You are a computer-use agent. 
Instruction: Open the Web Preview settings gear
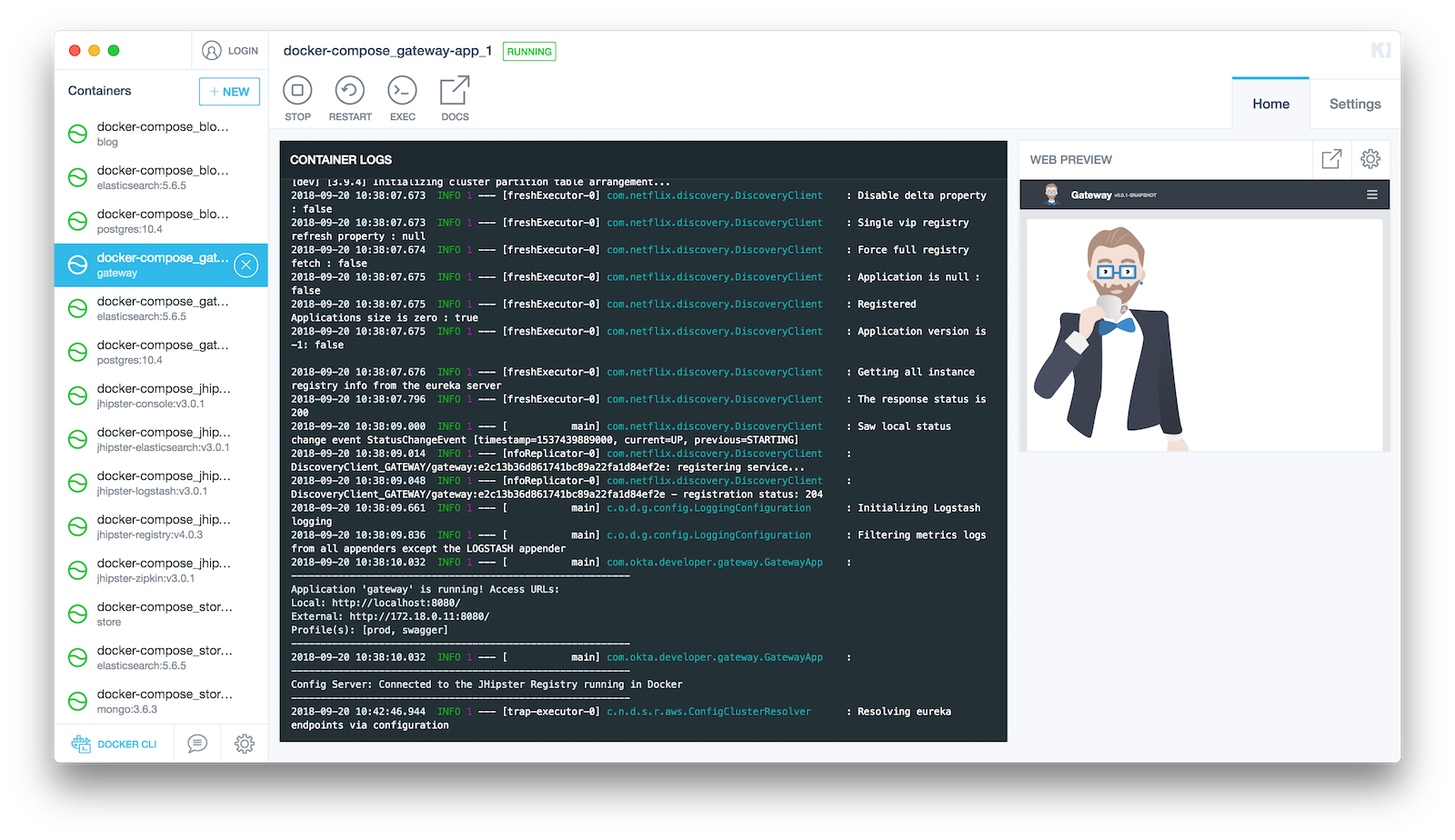tap(1370, 159)
